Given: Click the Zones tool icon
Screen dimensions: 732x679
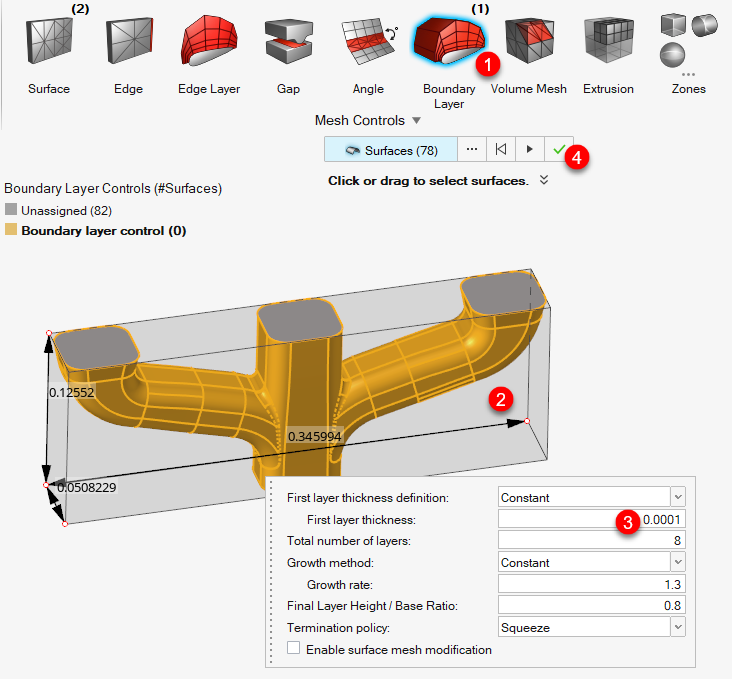Looking at the screenshot, I should [688, 40].
